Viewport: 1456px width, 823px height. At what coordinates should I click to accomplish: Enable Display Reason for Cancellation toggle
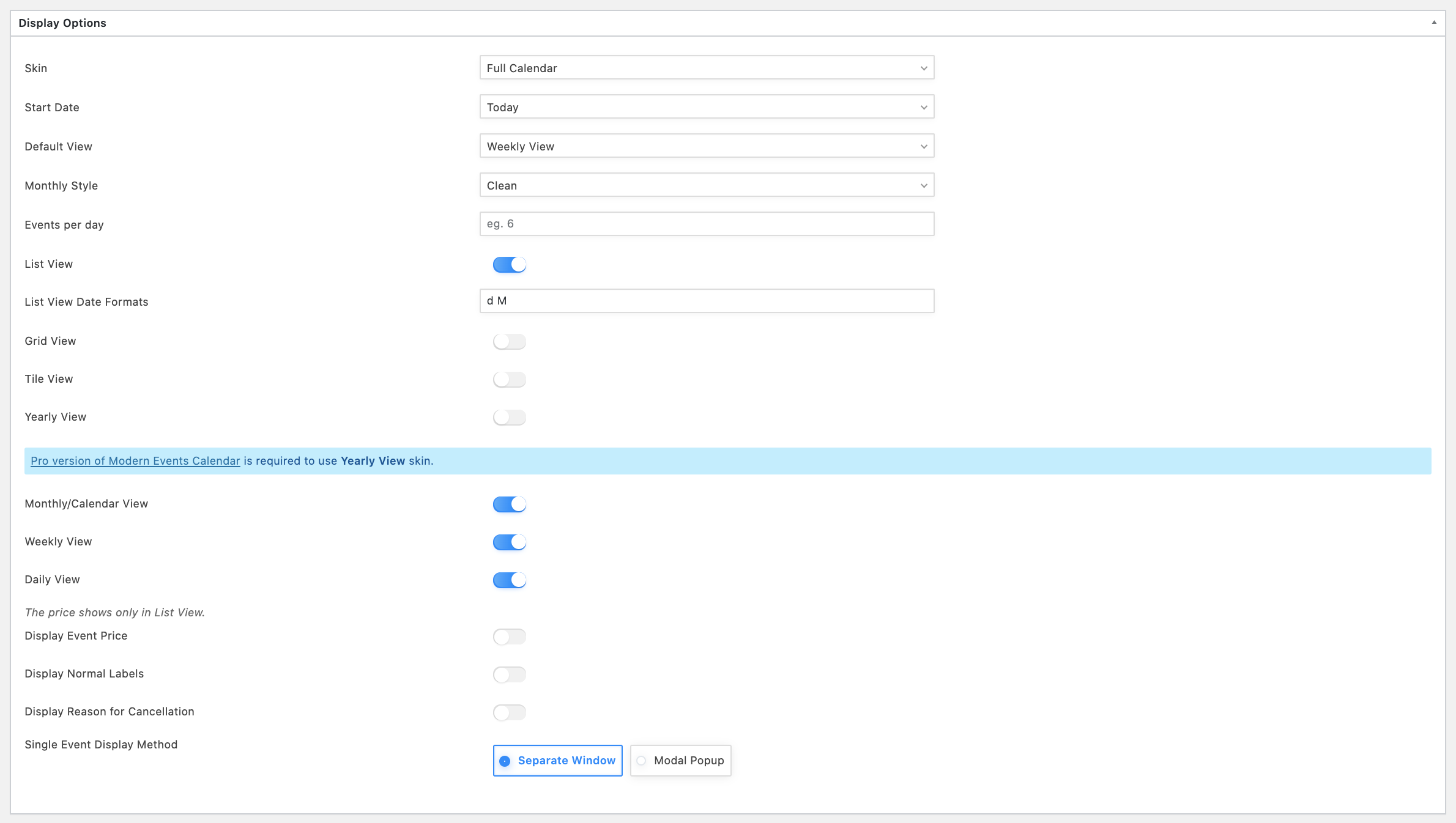pos(509,712)
